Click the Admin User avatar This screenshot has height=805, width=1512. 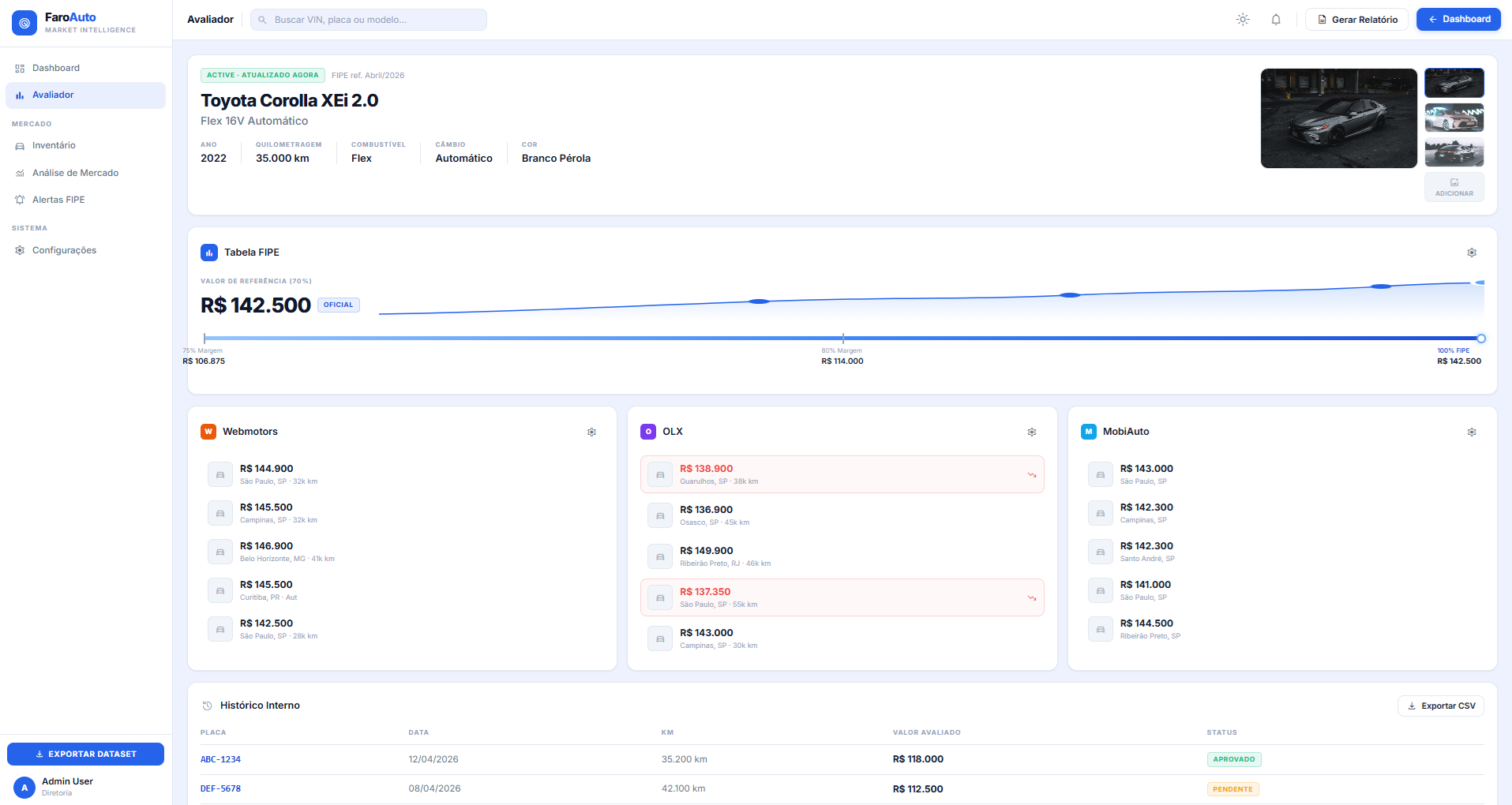[x=24, y=787]
